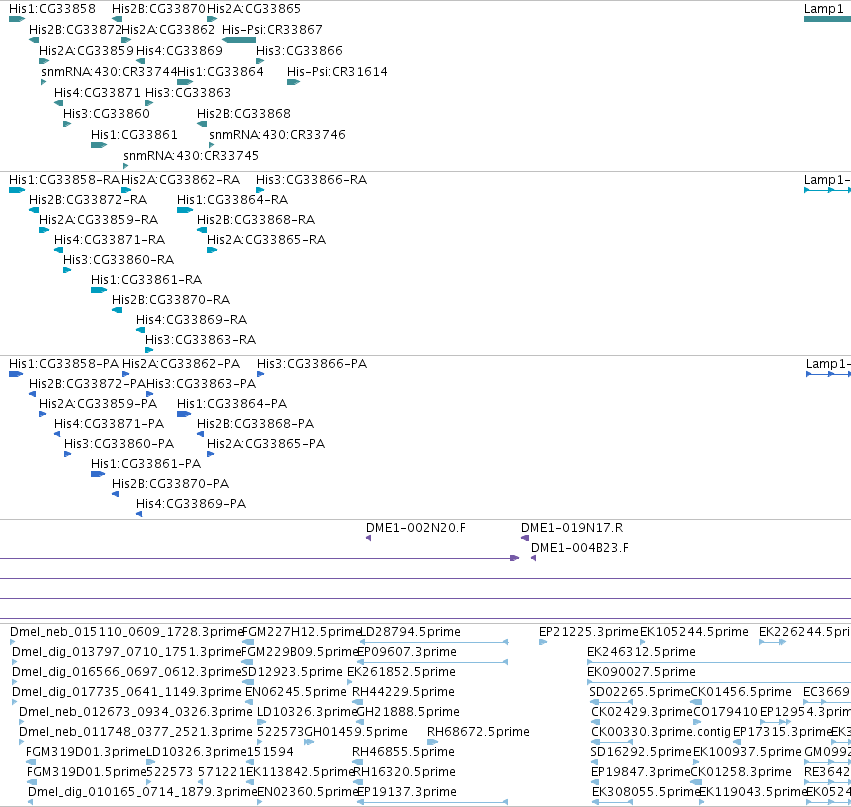Click protein His1:CG33858-PA
The image size is (851, 807).
click(63, 364)
